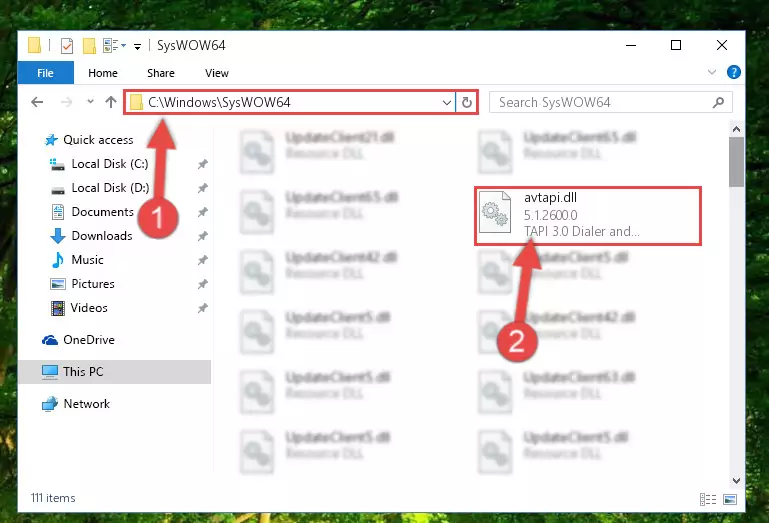Screen dimensions: 769x523
Task: Open the File menu tab
Action: [46, 73]
